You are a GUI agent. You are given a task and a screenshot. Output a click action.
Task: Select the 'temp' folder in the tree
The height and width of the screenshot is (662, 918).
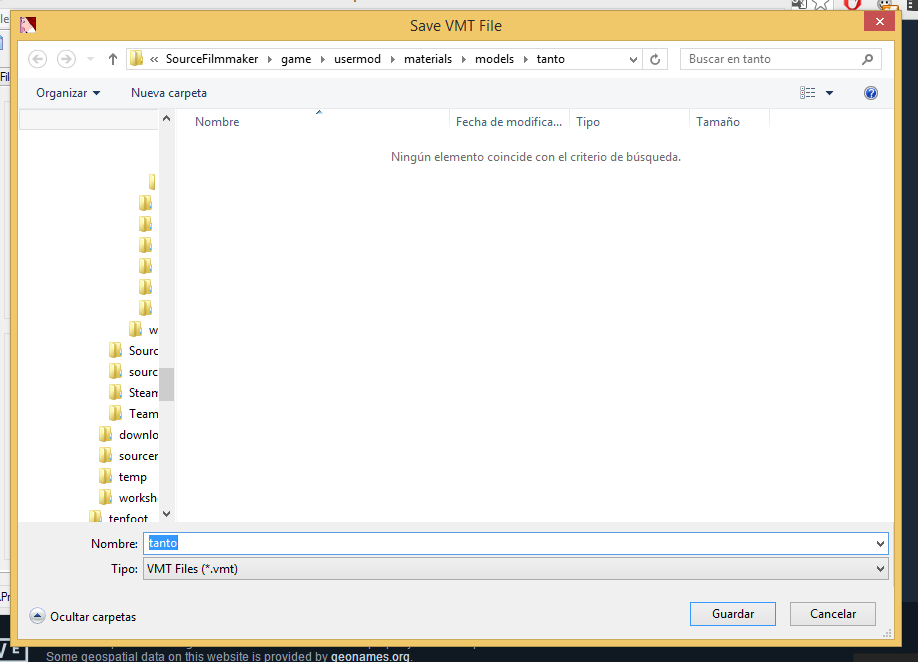(x=123, y=477)
